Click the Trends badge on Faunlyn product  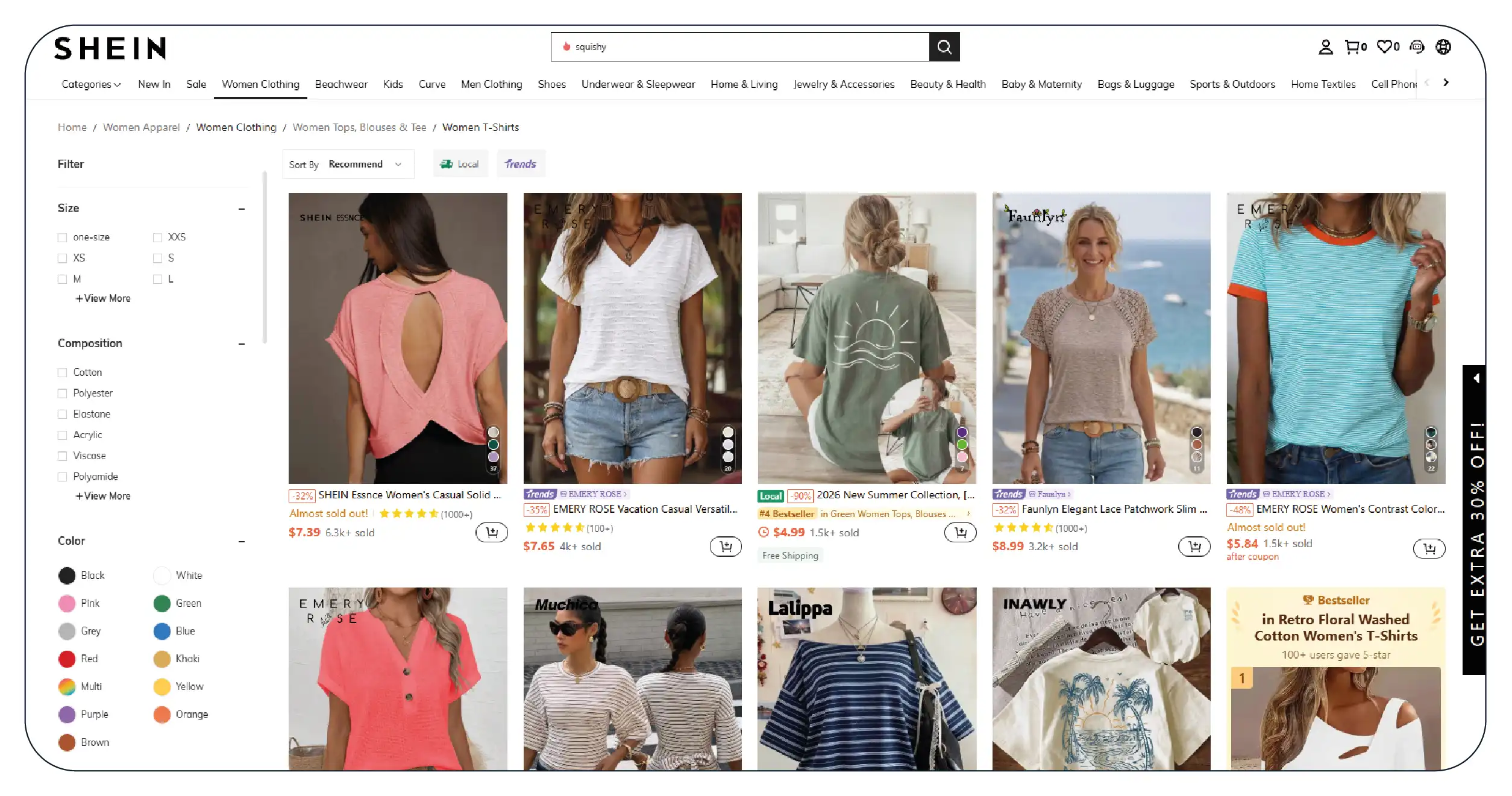click(1009, 494)
